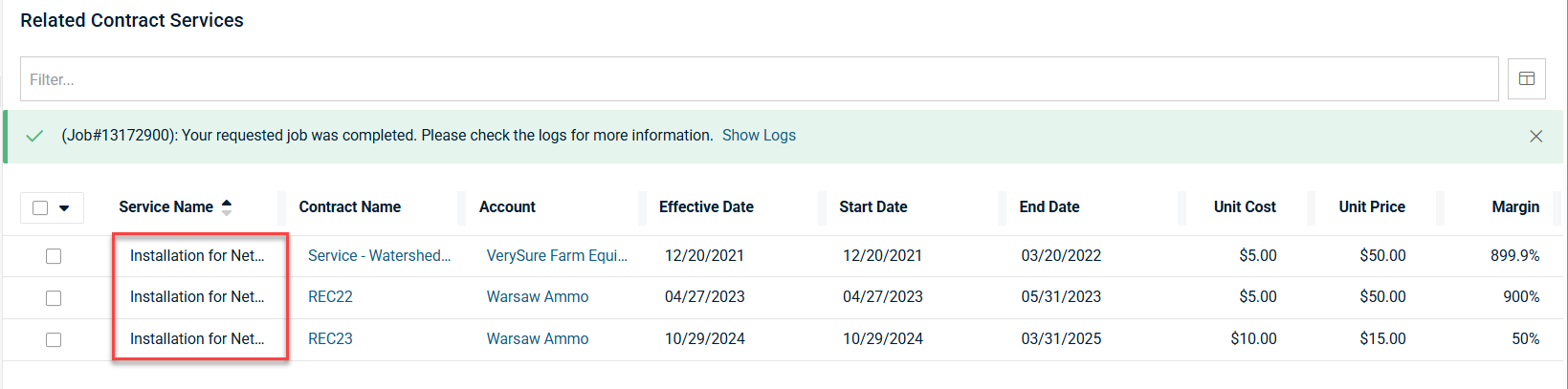The height and width of the screenshot is (389, 1568).
Task: Open the REC22 contract link
Action: (x=330, y=297)
